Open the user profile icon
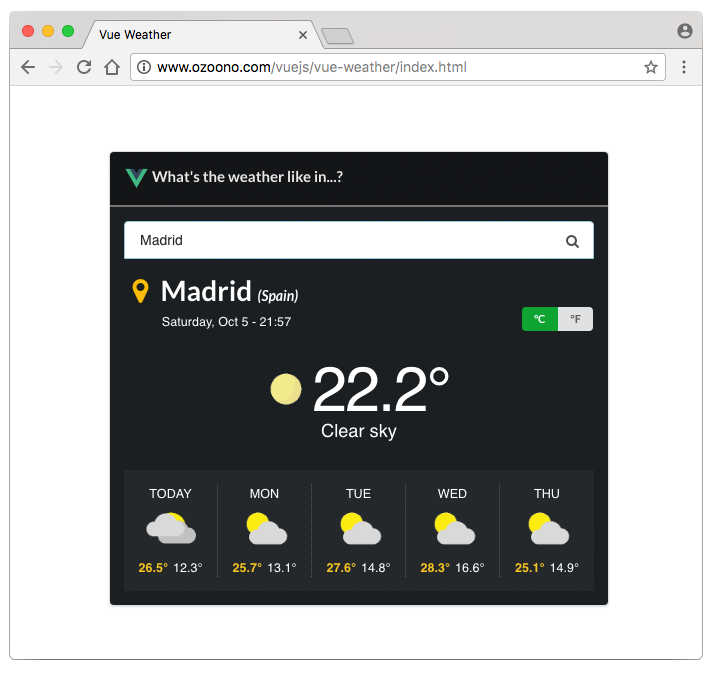The width and height of the screenshot is (713, 675). [685, 31]
